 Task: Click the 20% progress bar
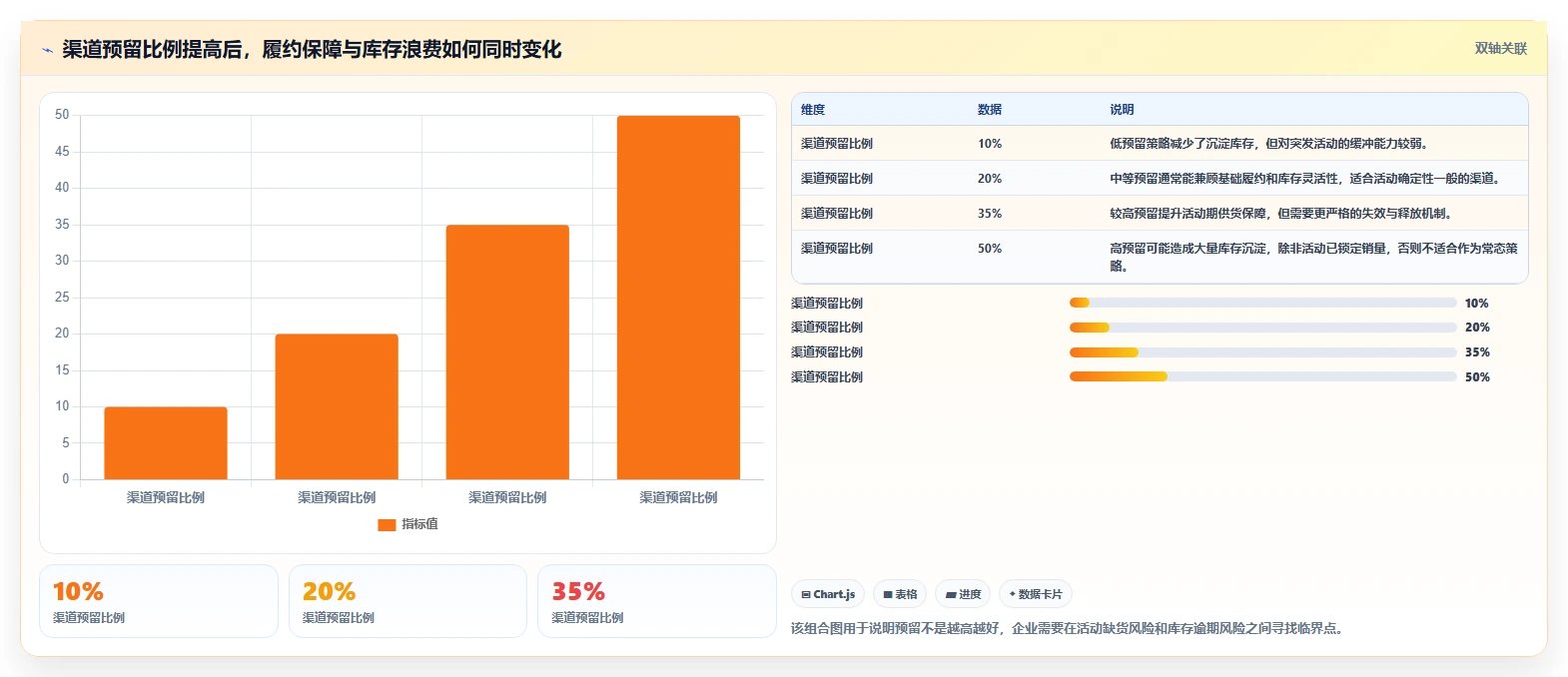click(1262, 328)
